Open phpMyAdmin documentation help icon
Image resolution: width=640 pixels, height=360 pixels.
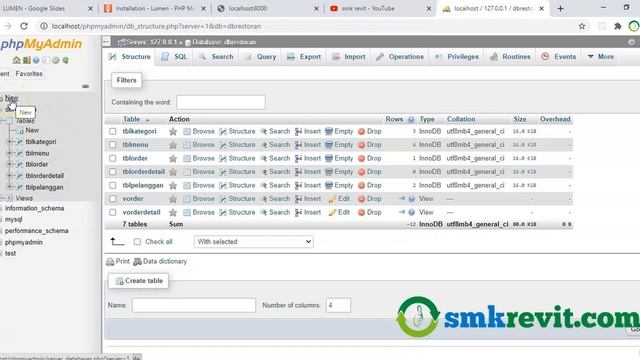pyautogui.click(x=36, y=60)
